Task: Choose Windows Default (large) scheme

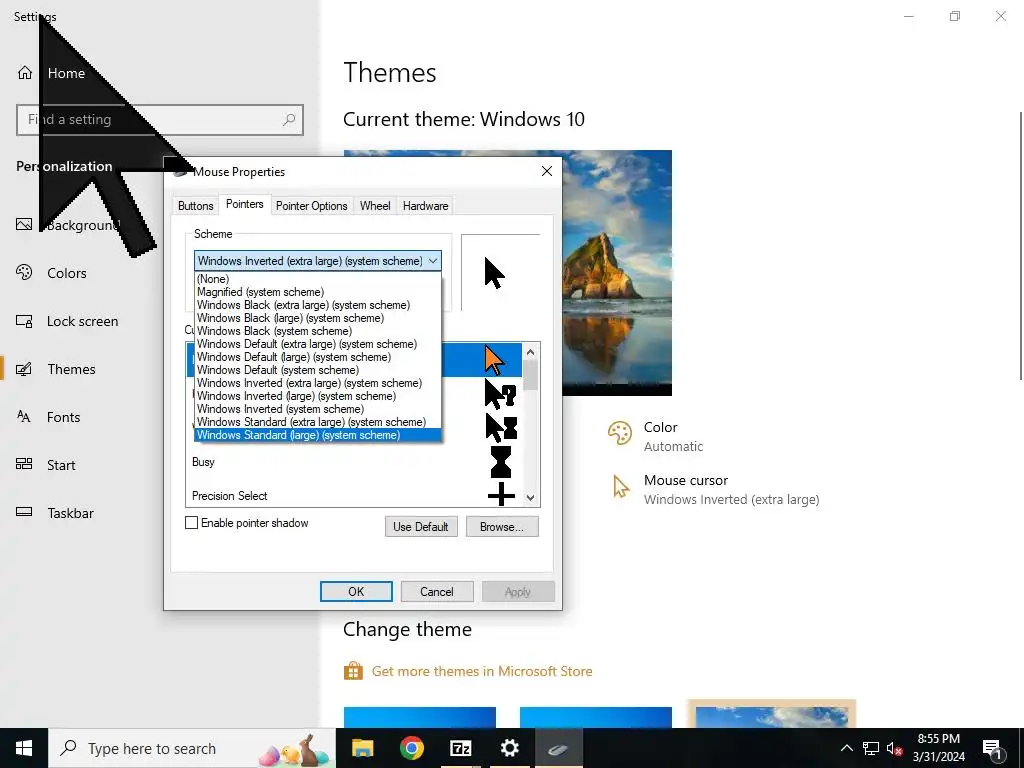Action: 318,357
